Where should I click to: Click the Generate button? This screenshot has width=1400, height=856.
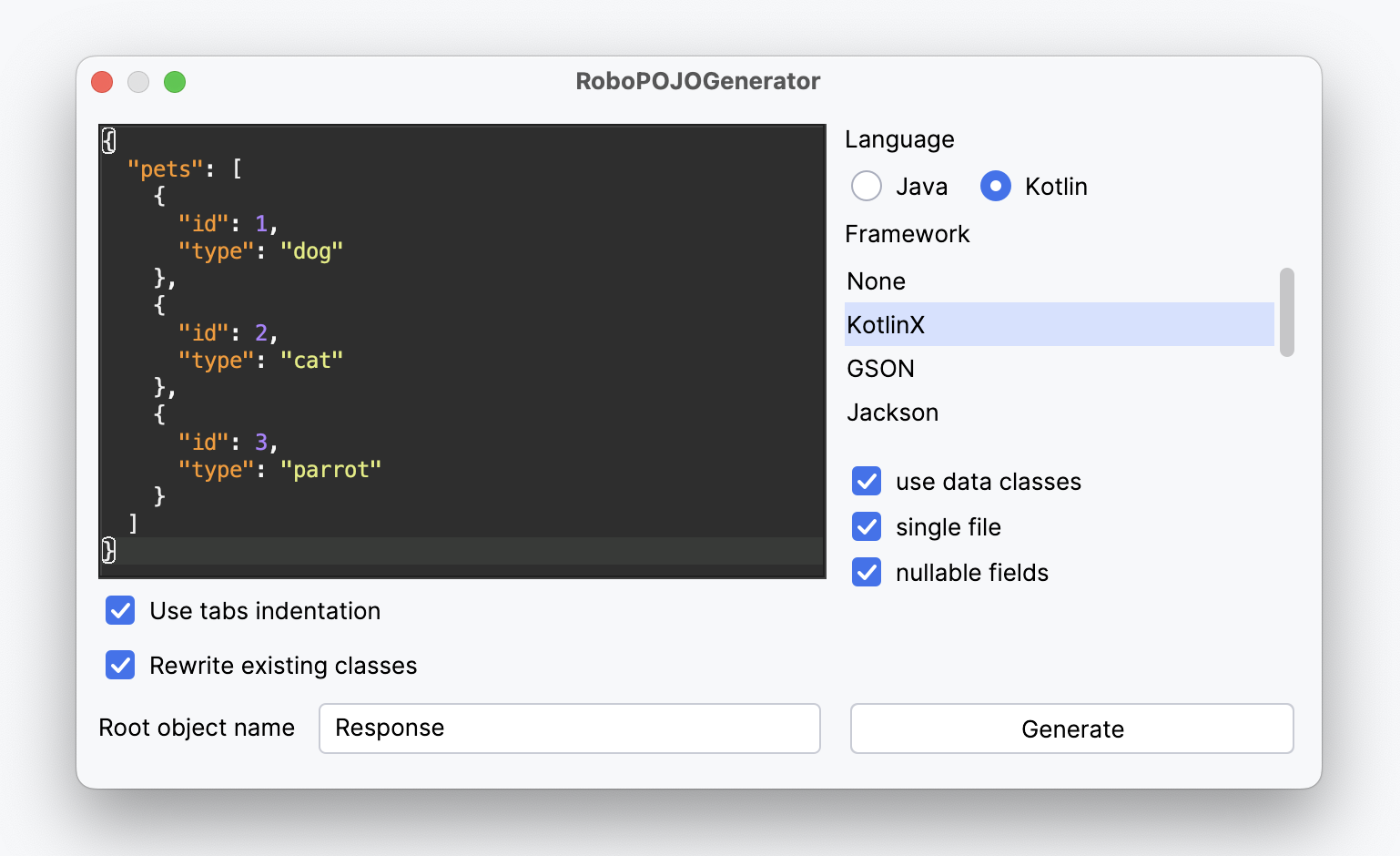(x=1071, y=729)
